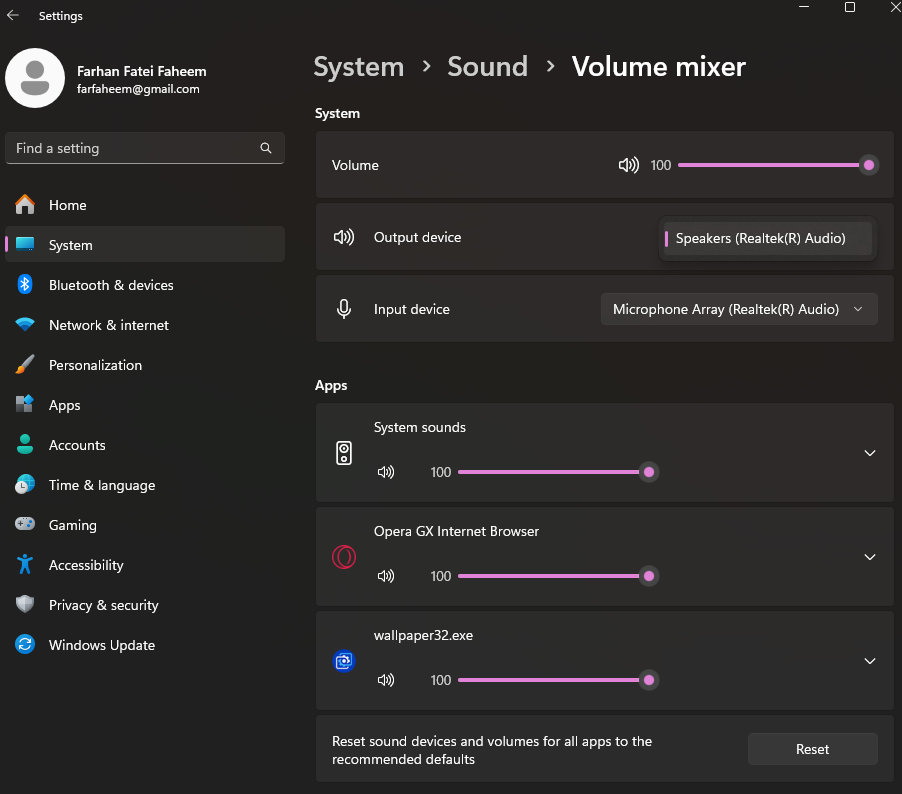Click the Output device speaker icon
902x794 pixels.
(x=344, y=237)
